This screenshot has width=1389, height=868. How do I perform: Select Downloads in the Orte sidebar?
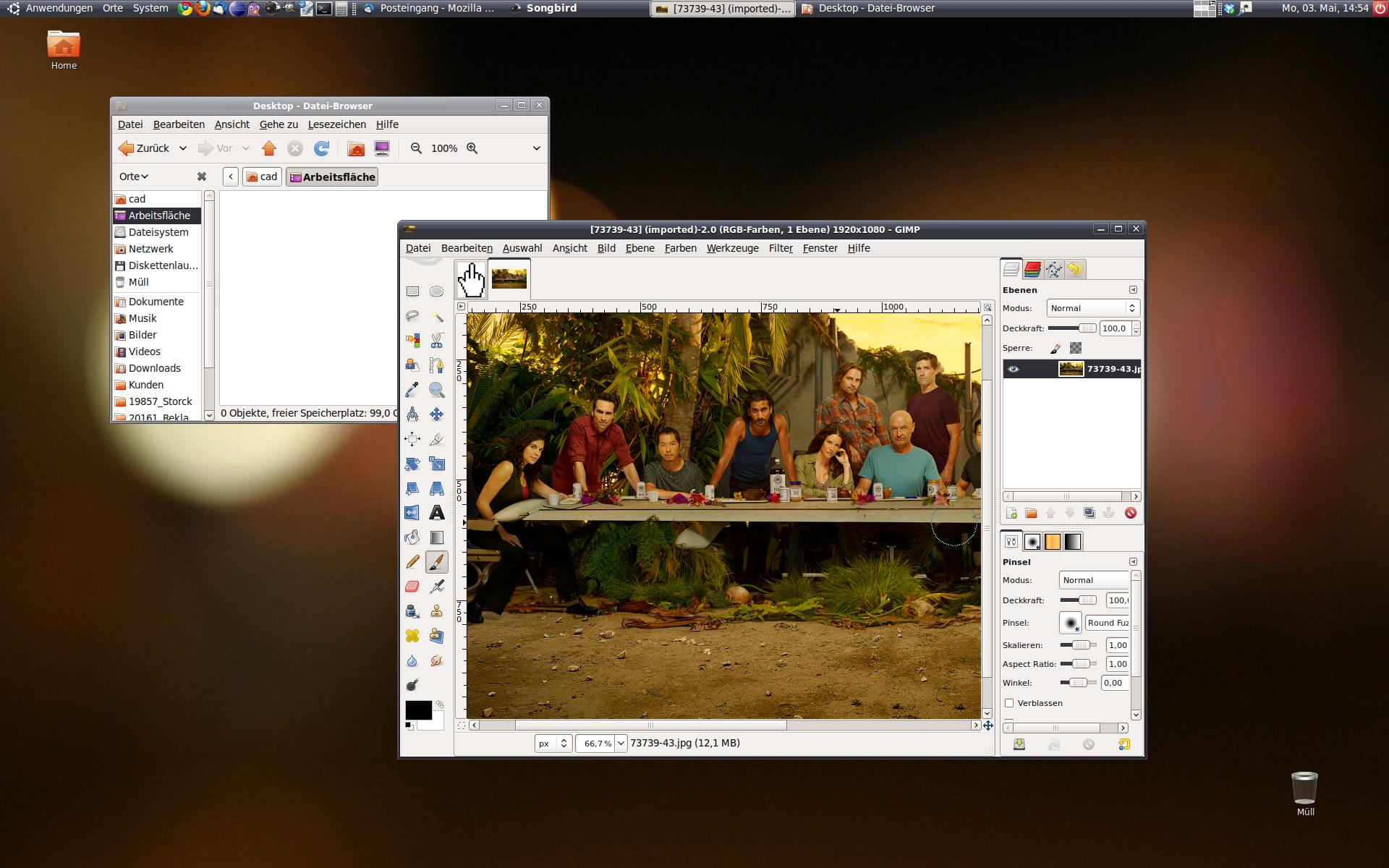coord(154,368)
